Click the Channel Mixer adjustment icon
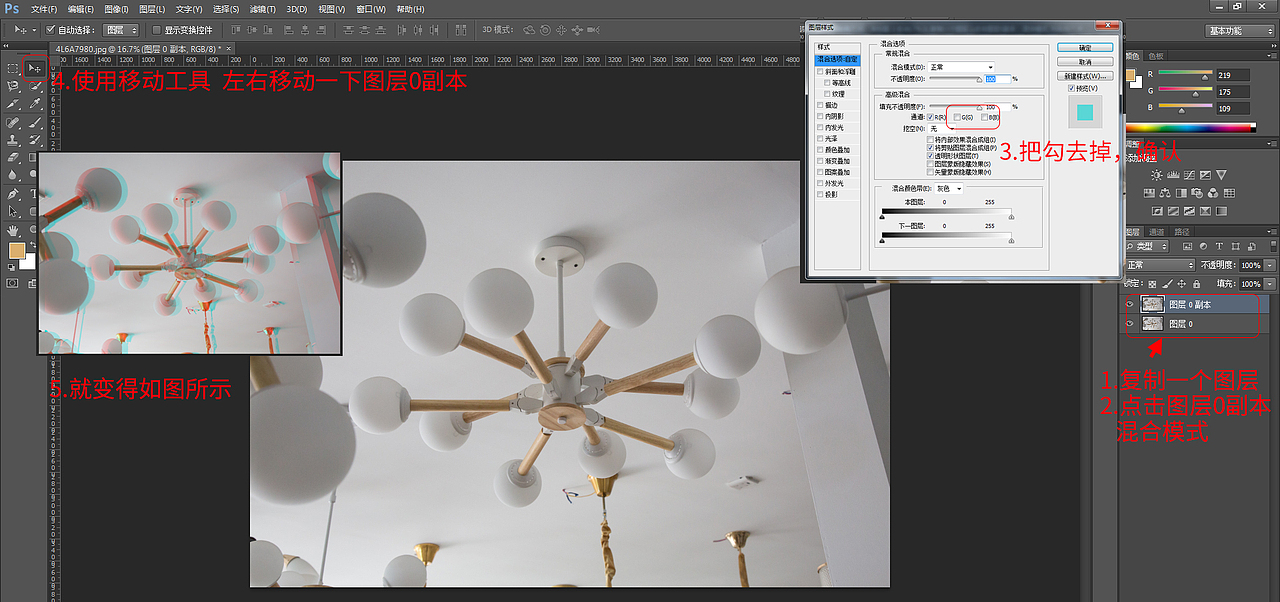The height and width of the screenshot is (602, 1280). point(1213,193)
